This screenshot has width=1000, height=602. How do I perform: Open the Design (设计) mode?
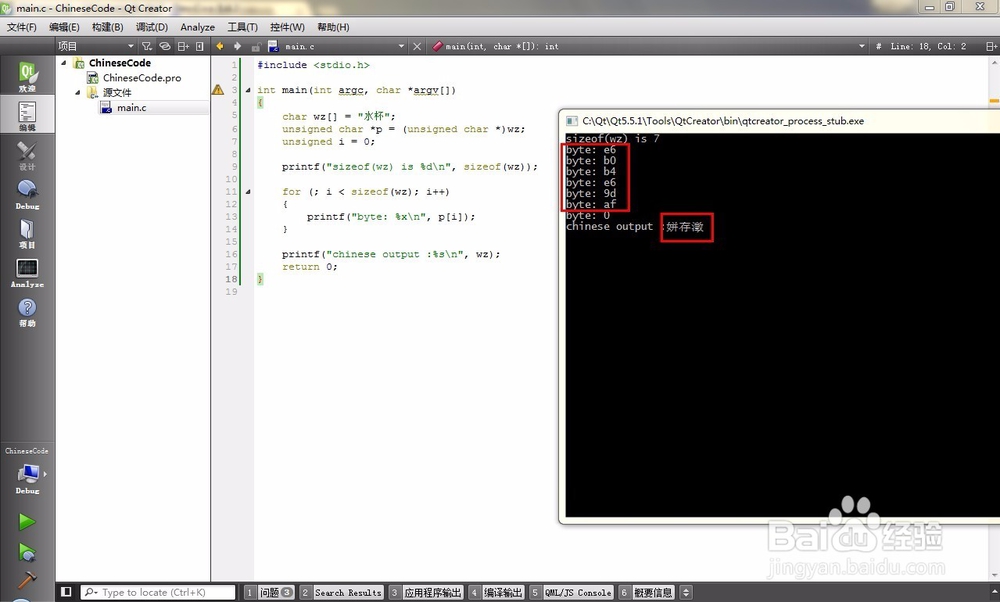click(x=27, y=155)
